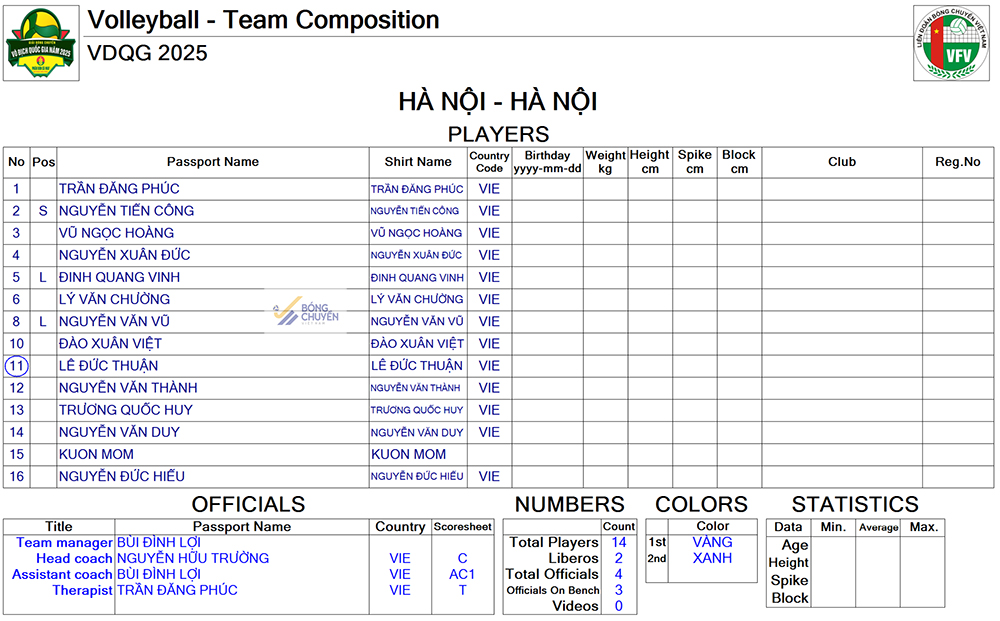Image resolution: width=1000 pixels, height=621 pixels.
Task: Click the Birthday yyyy-mm-dd column header
Action: [x=547, y=162]
